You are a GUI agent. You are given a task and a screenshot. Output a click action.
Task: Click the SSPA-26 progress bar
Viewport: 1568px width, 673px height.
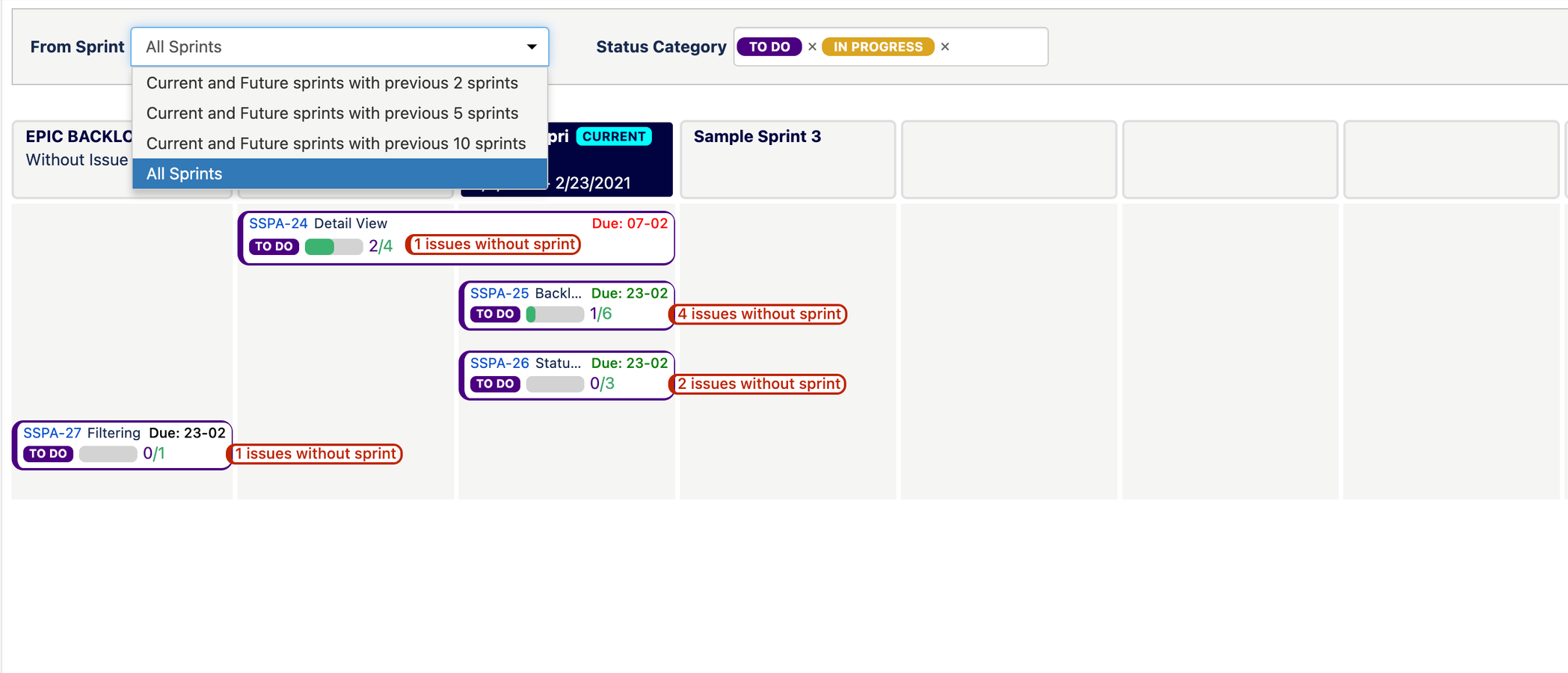[555, 384]
